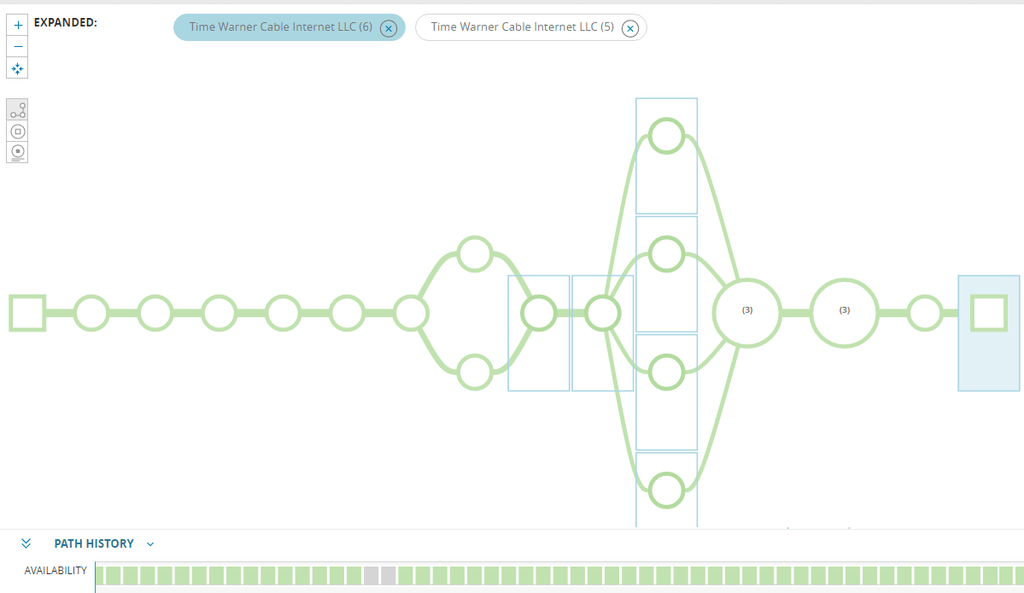The height and width of the screenshot is (593, 1024).
Task: Select the topmost node in the vertical branch
Action: click(x=666, y=135)
